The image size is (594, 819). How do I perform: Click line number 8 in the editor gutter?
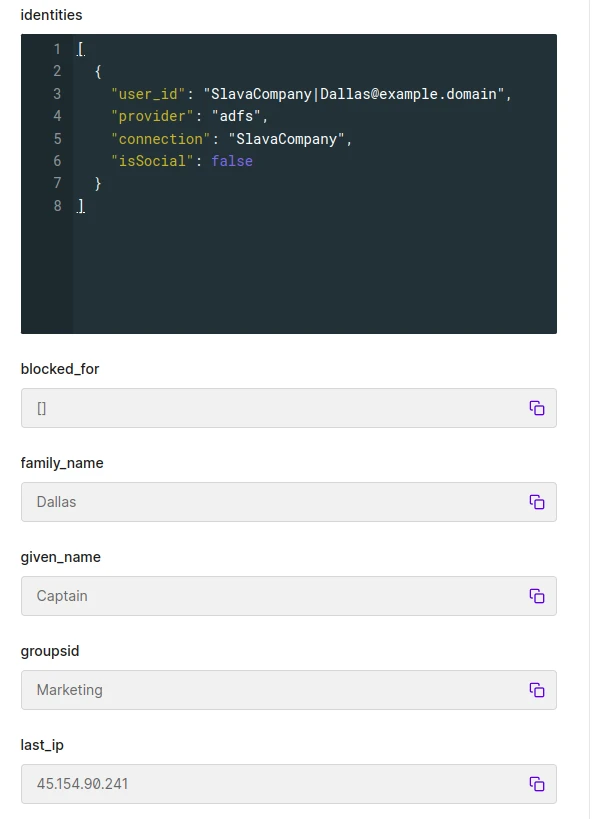[x=57, y=206]
